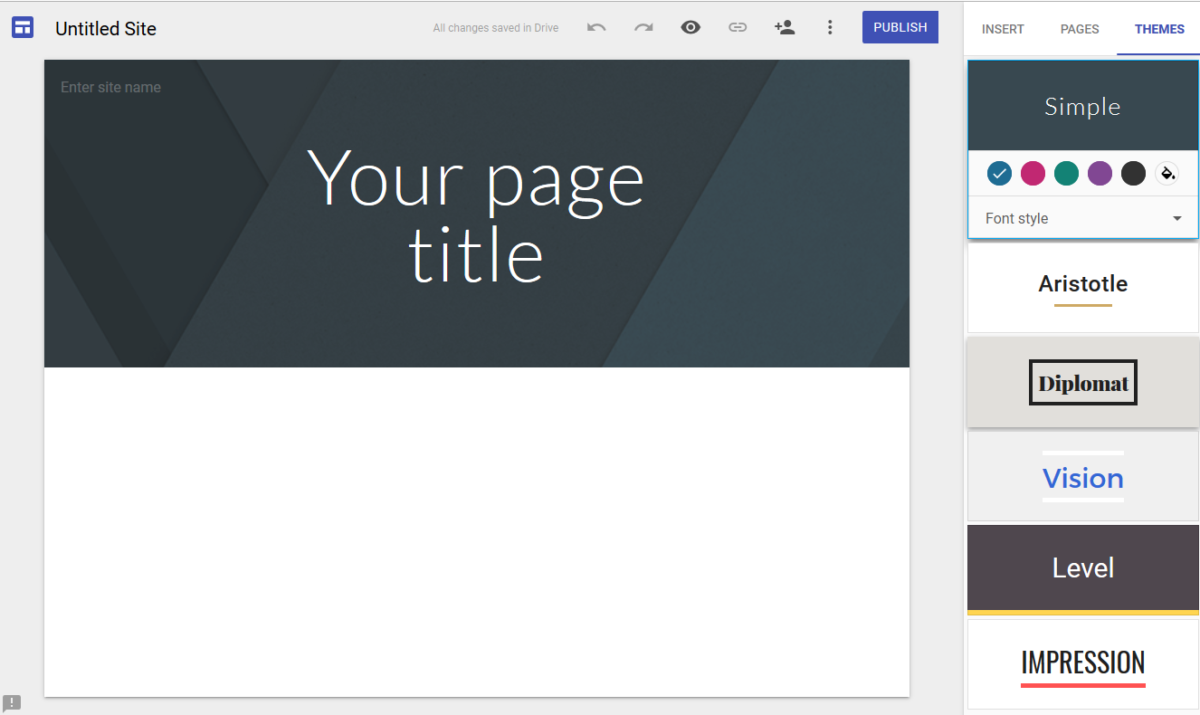Copy published site link icon
The height and width of the screenshot is (715, 1200).
coord(737,27)
